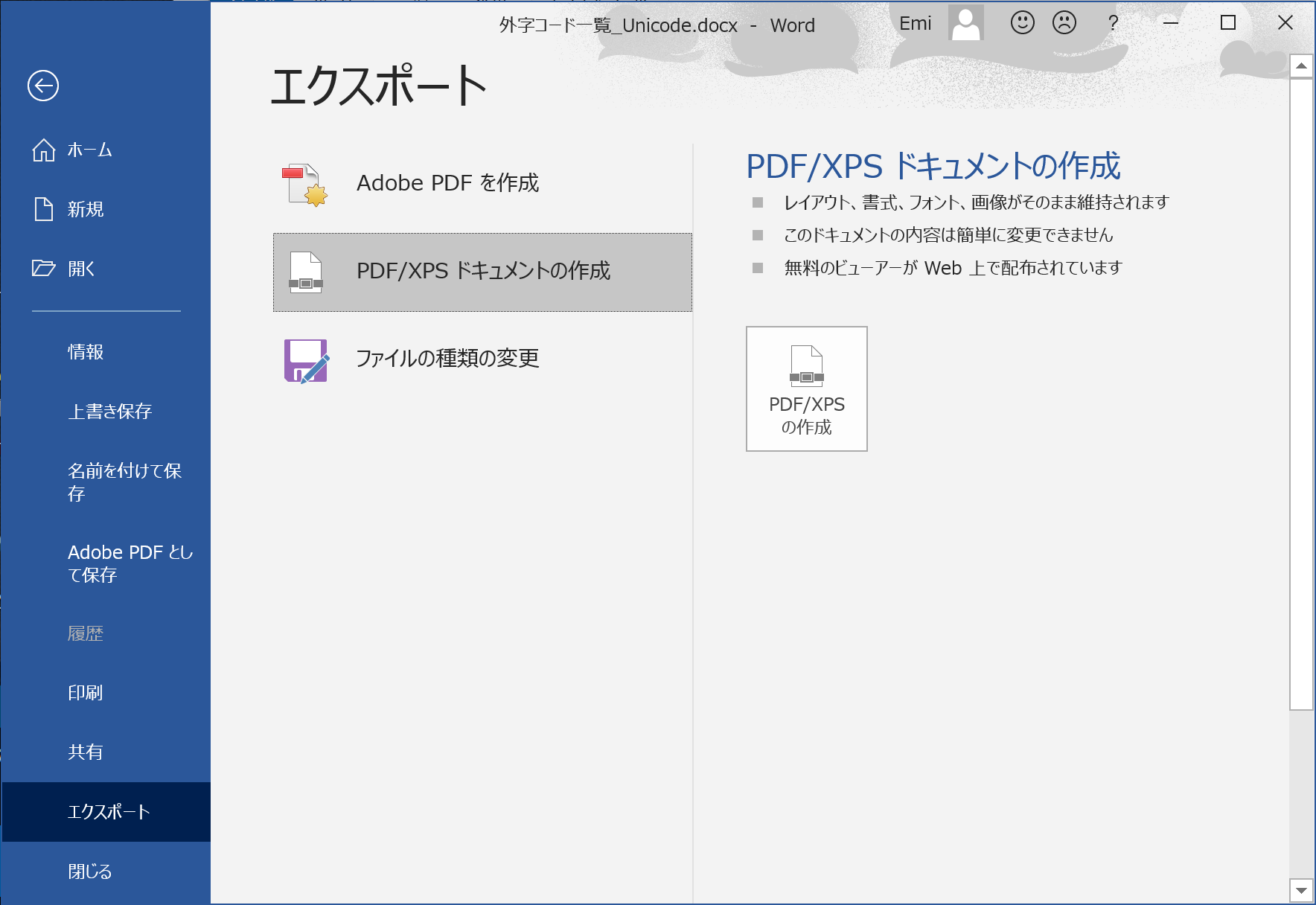Choose ファイルの種類の変更 export option
This screenshot has height=905, width=1316.
click(x=447, y=359)
